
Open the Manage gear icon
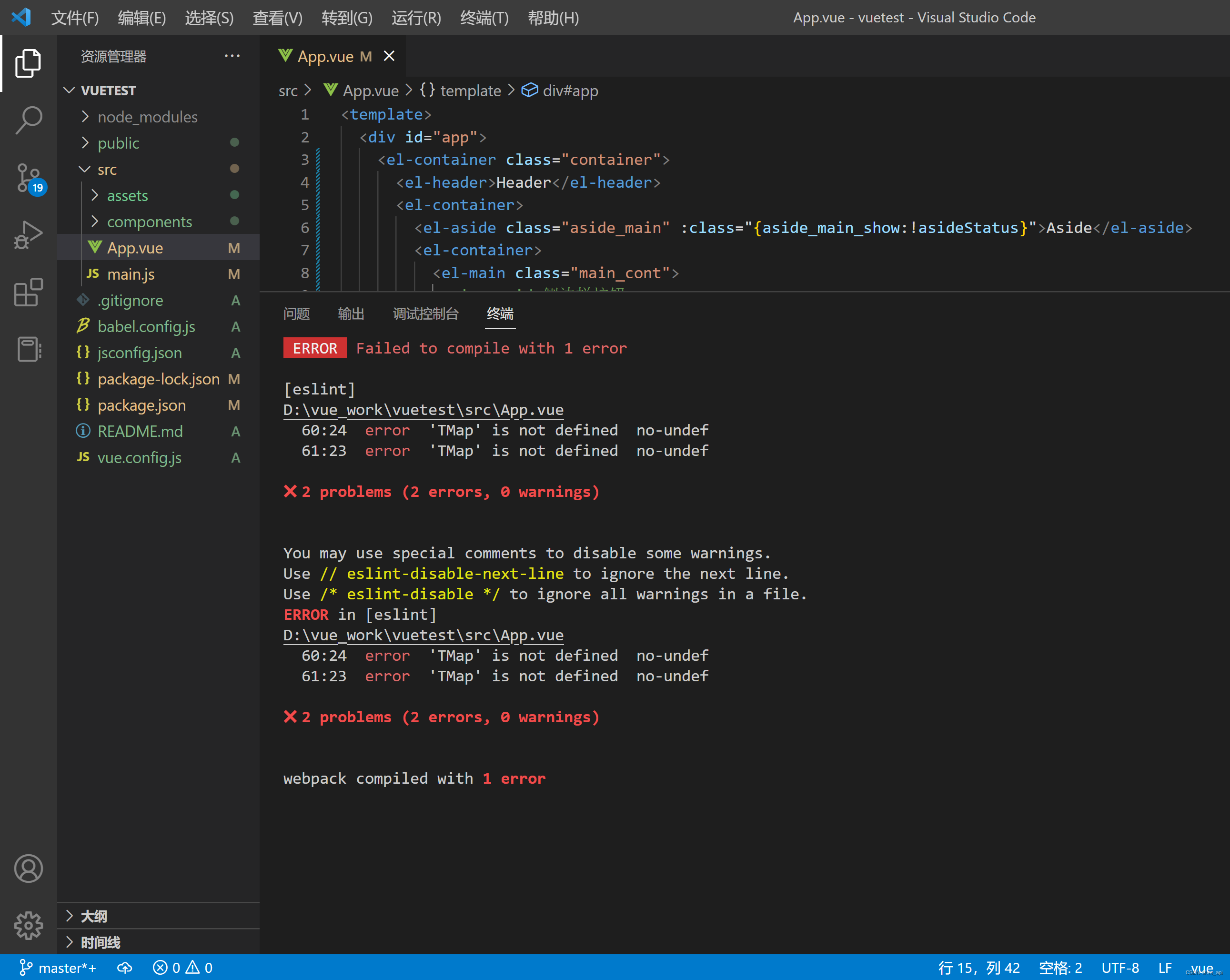tap(28, 925)
